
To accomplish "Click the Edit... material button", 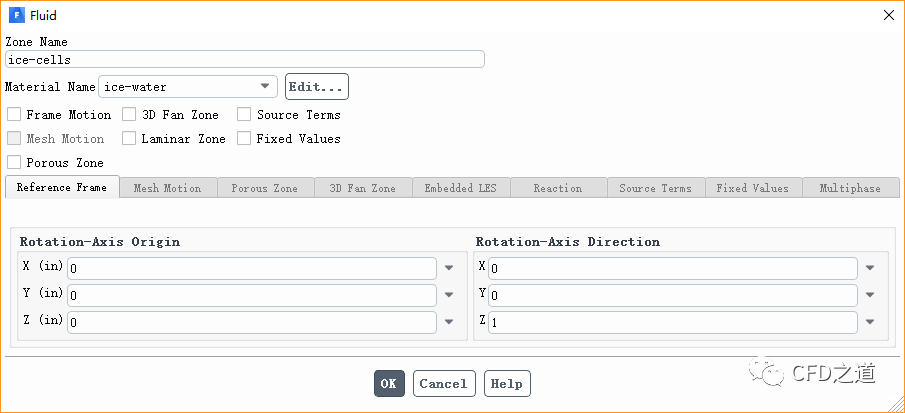I will (x=317, y=87).
